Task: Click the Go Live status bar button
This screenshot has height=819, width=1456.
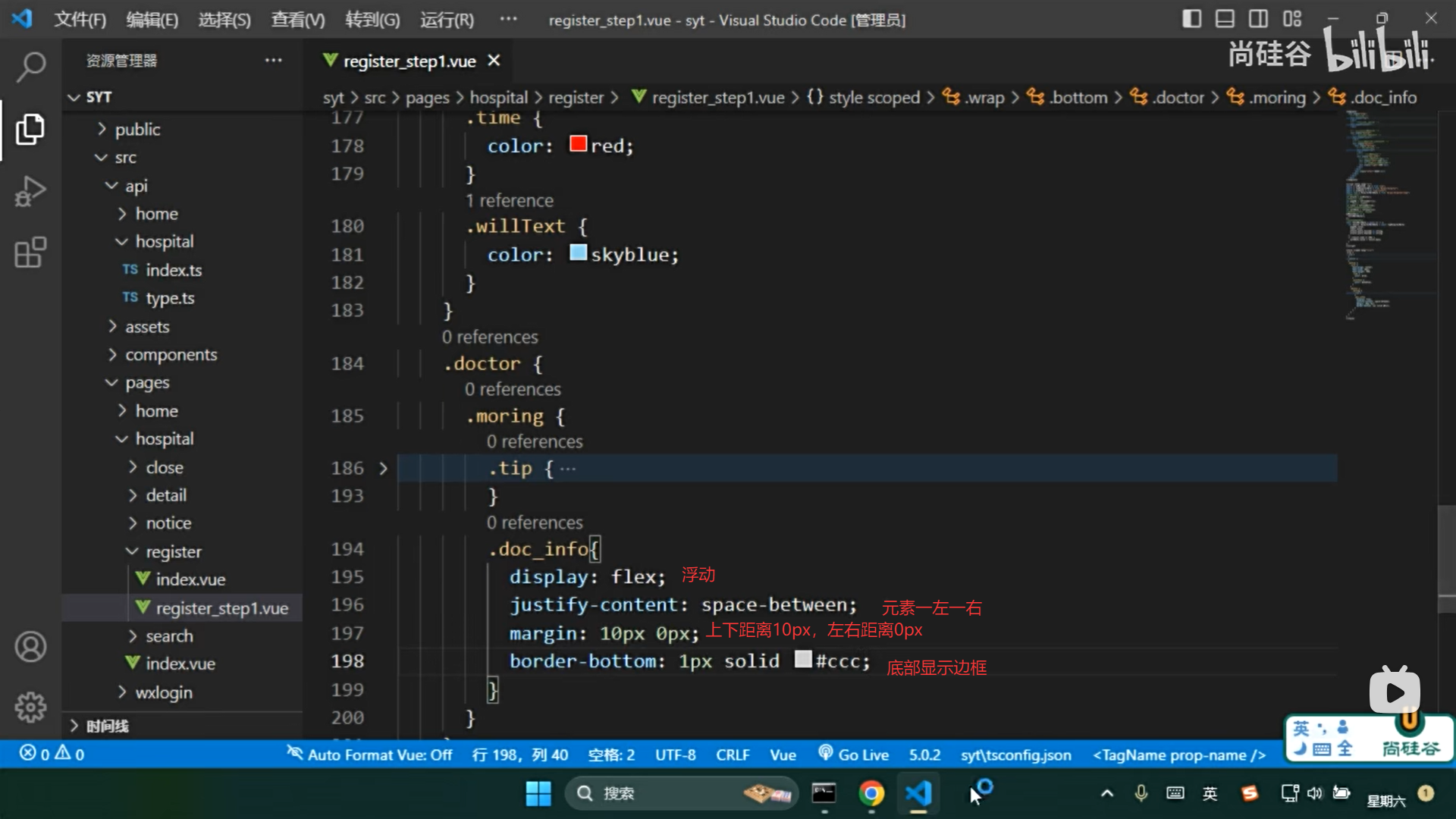Action: tap(854, 755)
